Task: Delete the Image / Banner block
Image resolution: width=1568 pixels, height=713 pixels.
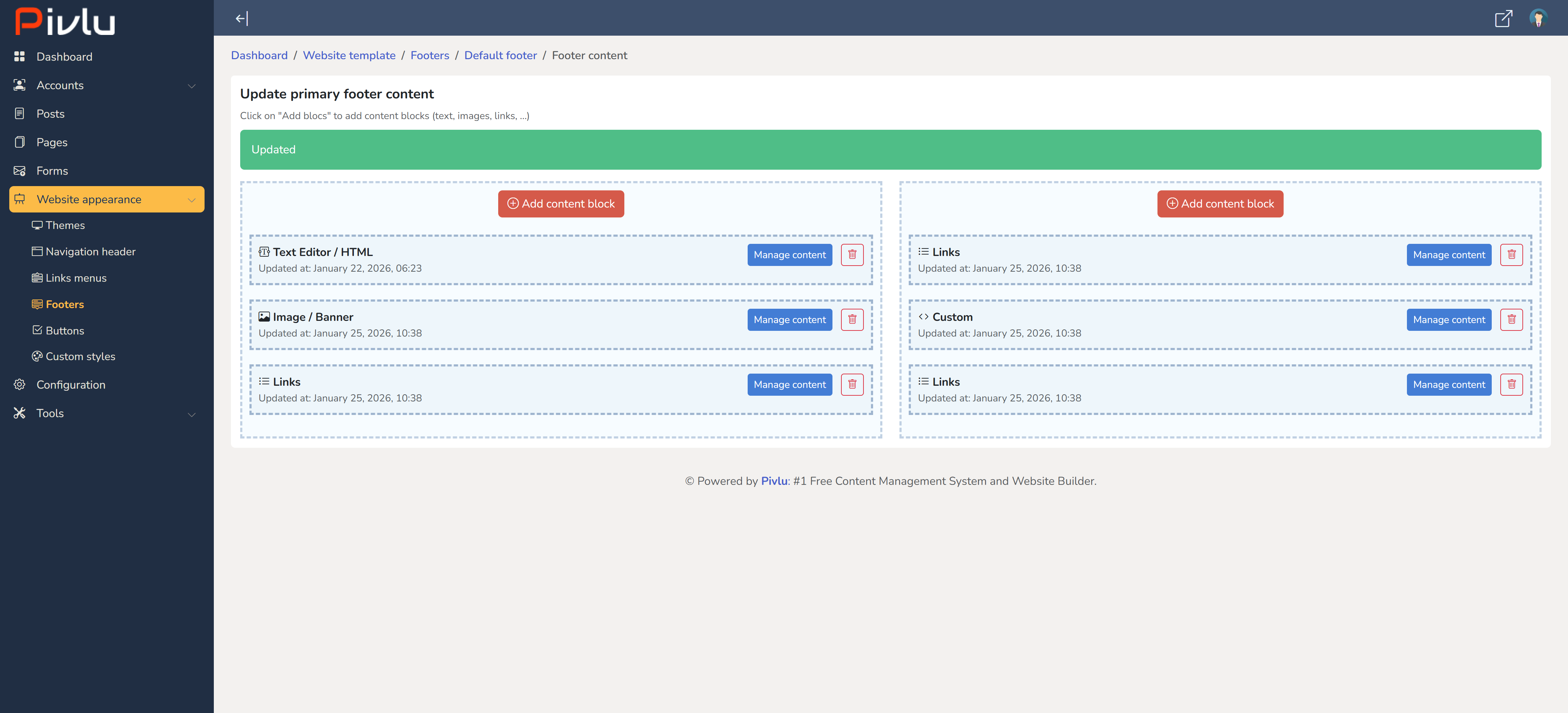Action: [852, 319]
